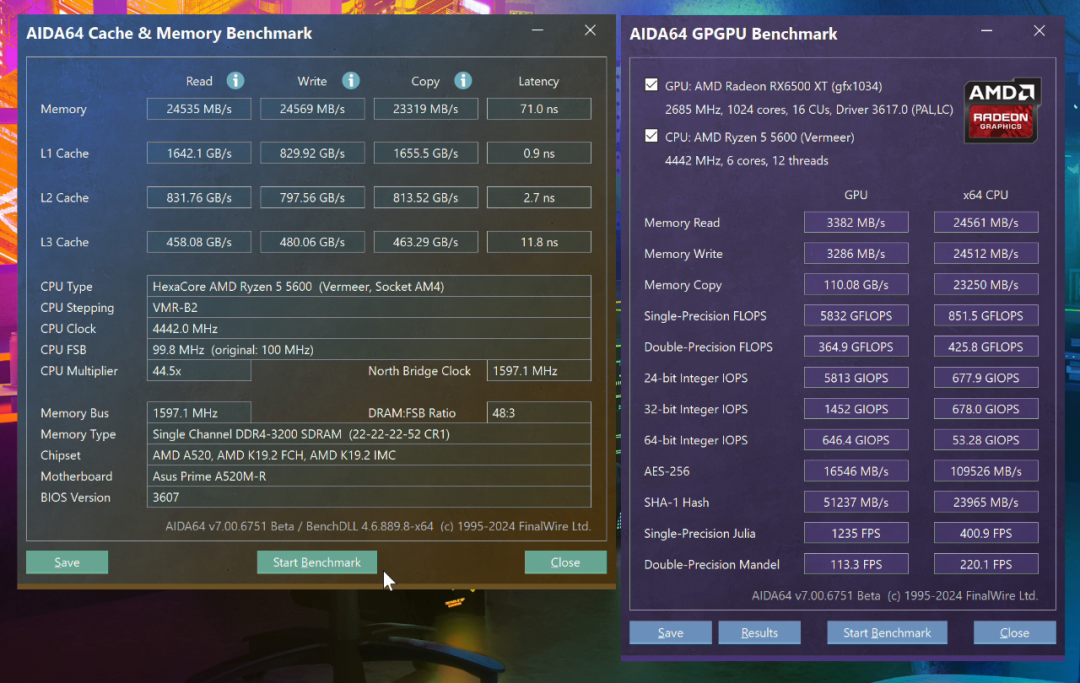This screenshot has height=683, width=1080.
Task: Select GPU SHA-1 Hash 51237 MB/s
Action: click(856, 502)
